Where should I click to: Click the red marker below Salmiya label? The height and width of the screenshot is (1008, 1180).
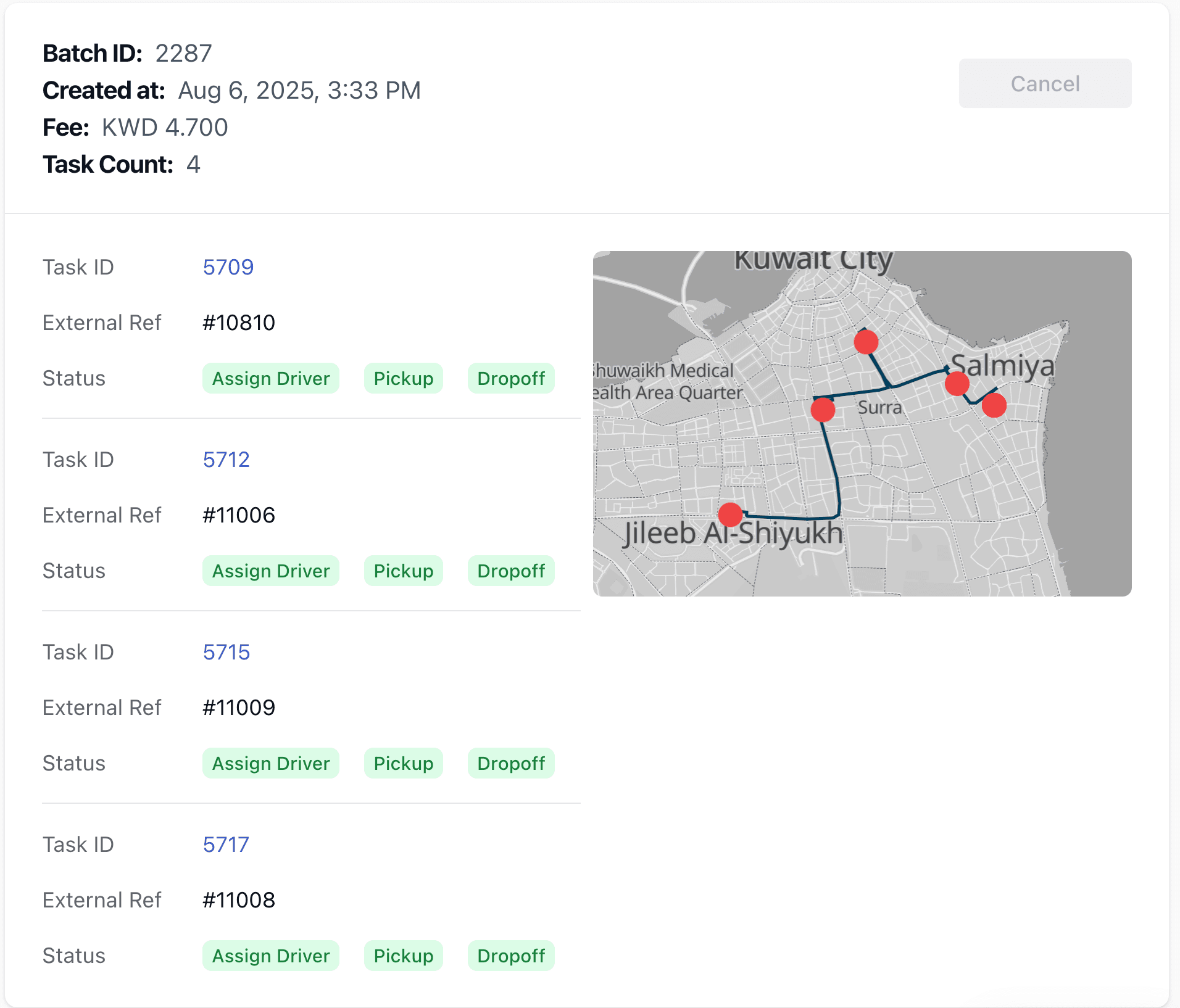957,384
